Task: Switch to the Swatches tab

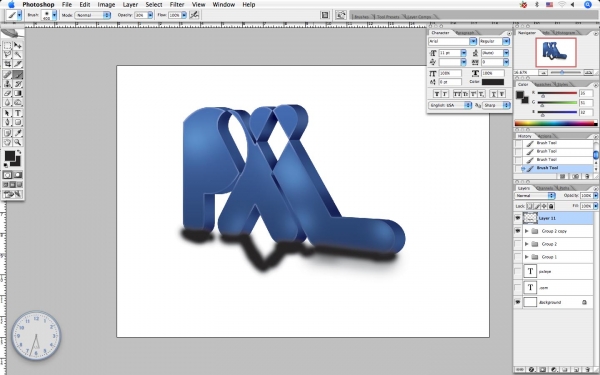Action: pos(543,84)
